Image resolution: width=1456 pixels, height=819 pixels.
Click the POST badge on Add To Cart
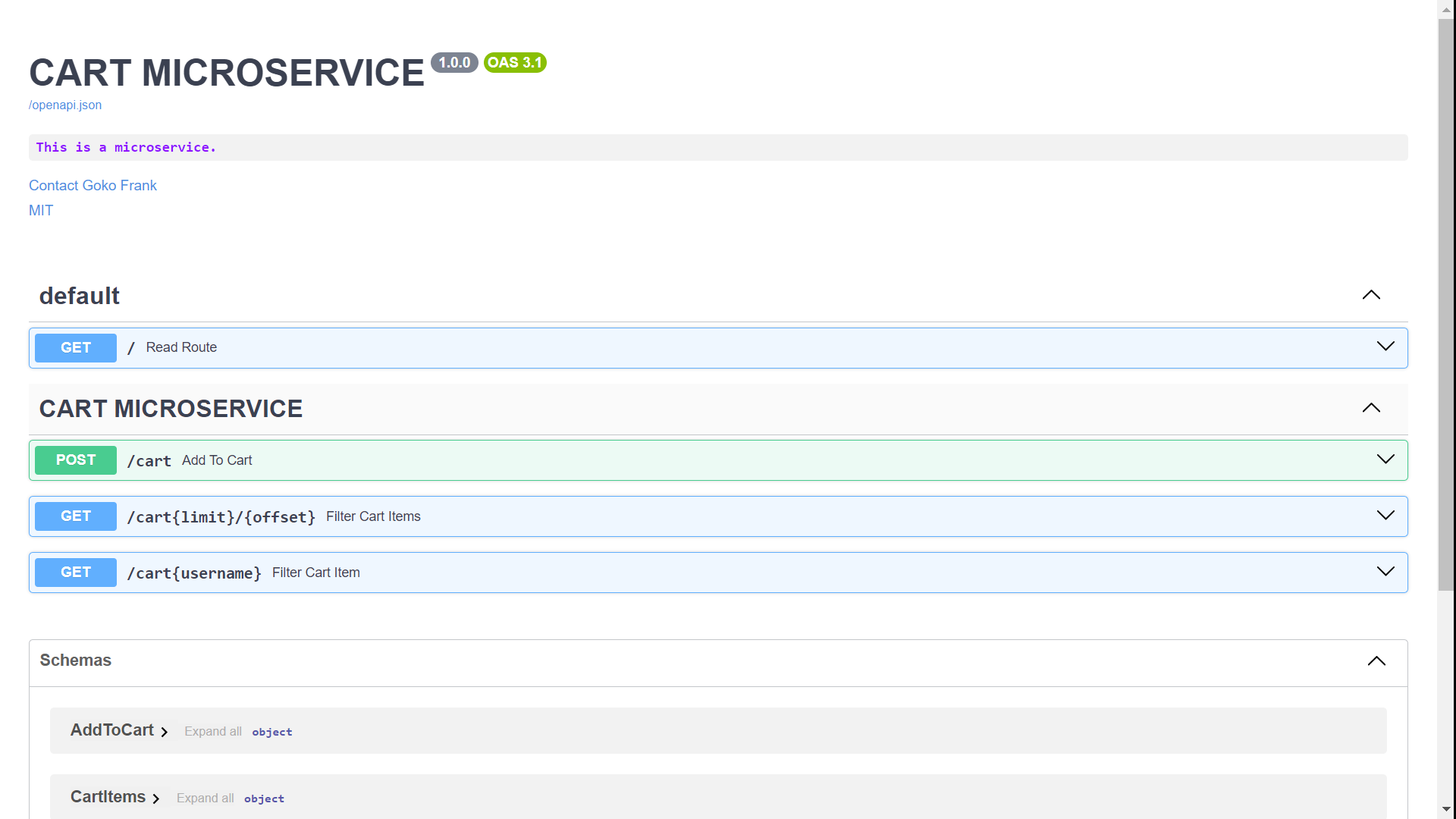[x=75, y=460]
